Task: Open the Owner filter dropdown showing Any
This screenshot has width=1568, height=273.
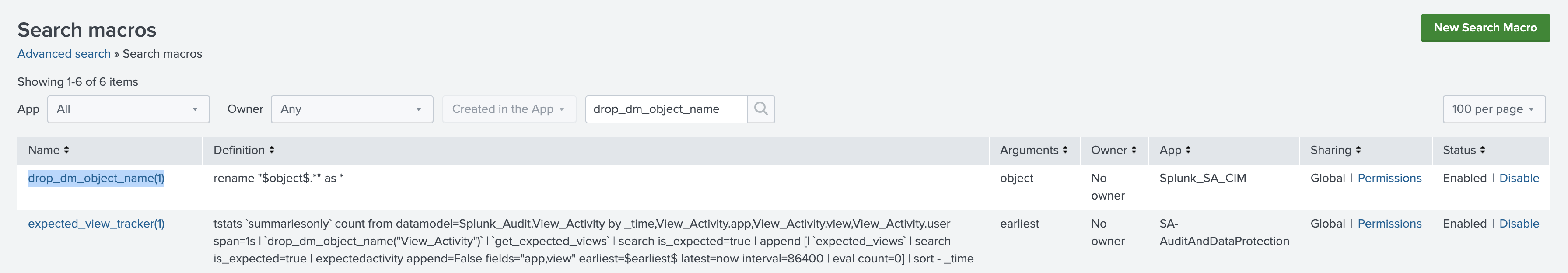Action: pos(352,109)
